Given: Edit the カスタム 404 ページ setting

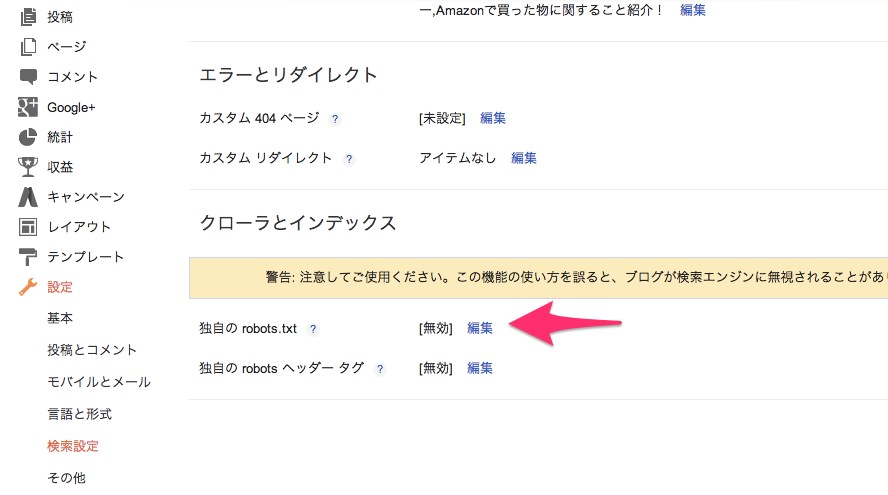Looking at the screenshot, I should (493, 118).
